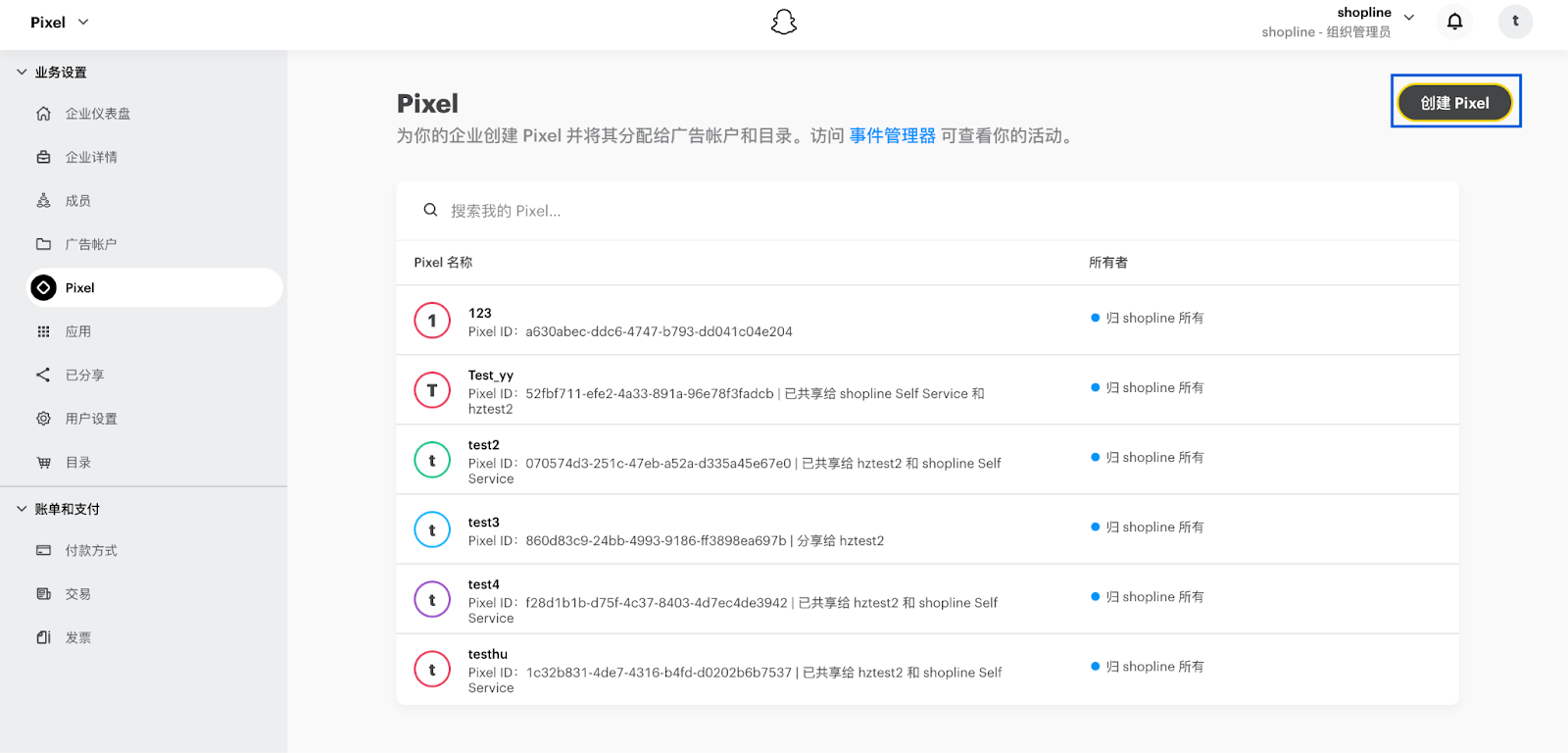Open pixel named Test_yy

(491, 375)
